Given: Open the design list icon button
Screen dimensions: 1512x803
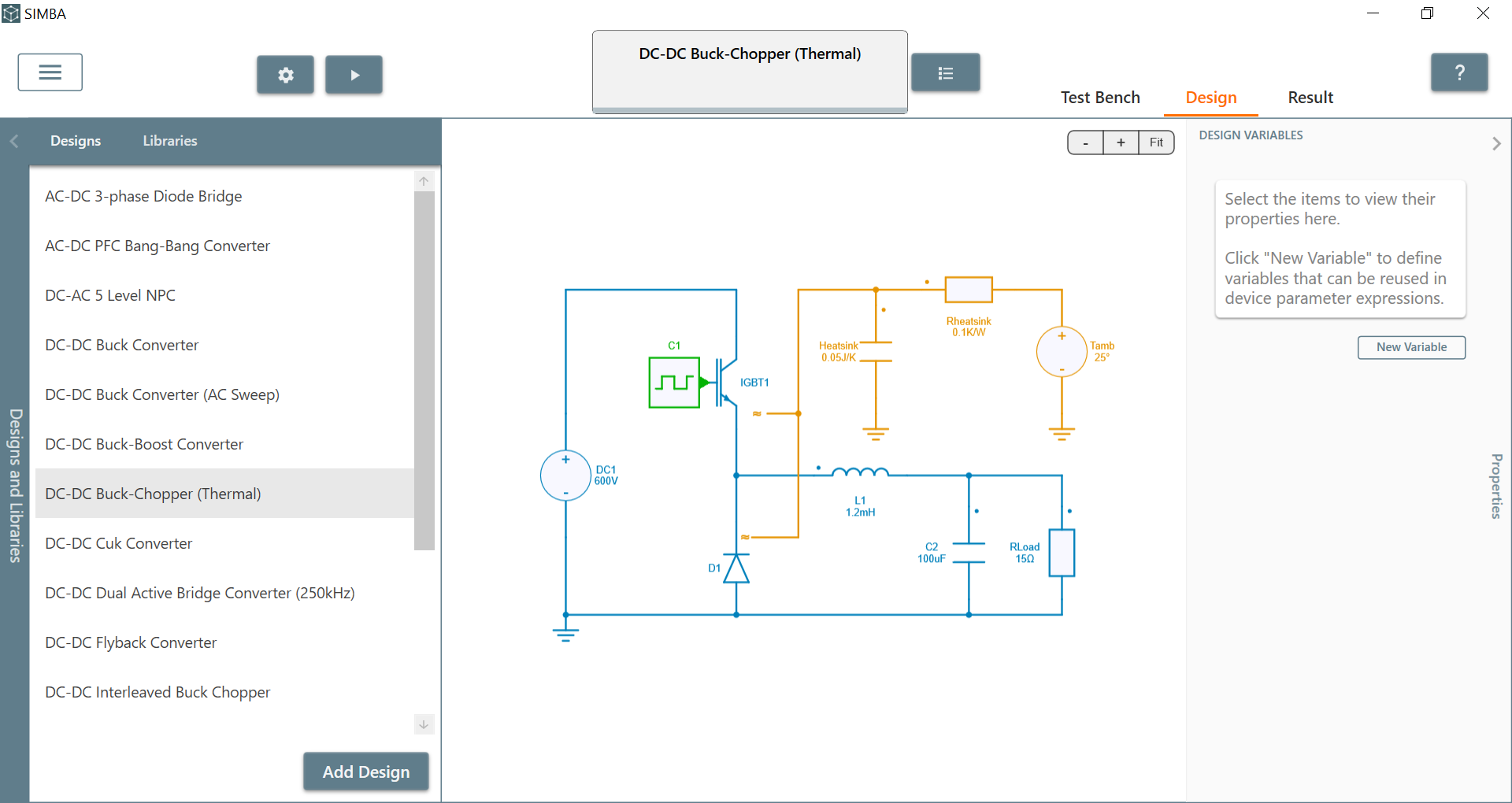Looking at the screenshot, I should pyautogui.click(x=945, y=73).
